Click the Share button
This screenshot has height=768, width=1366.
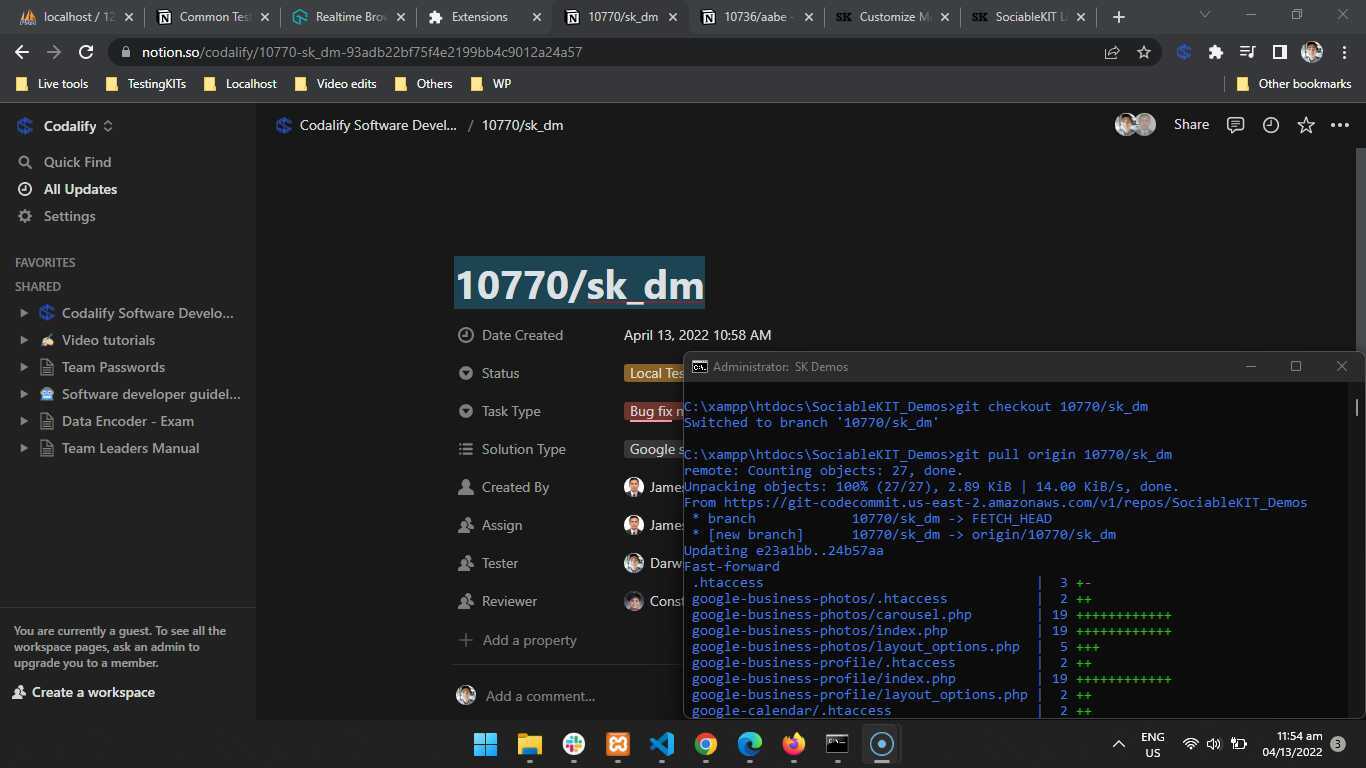coord(1191,125)
